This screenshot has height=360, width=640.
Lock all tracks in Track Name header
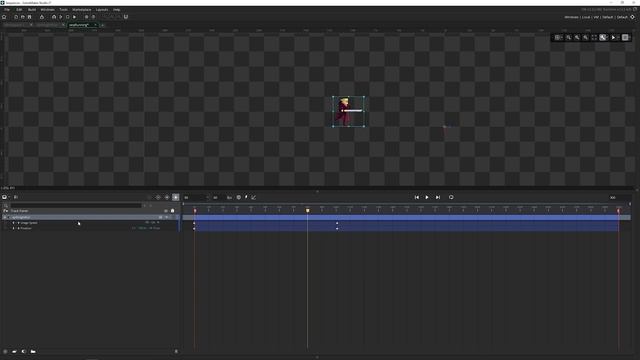coord(173,211)
